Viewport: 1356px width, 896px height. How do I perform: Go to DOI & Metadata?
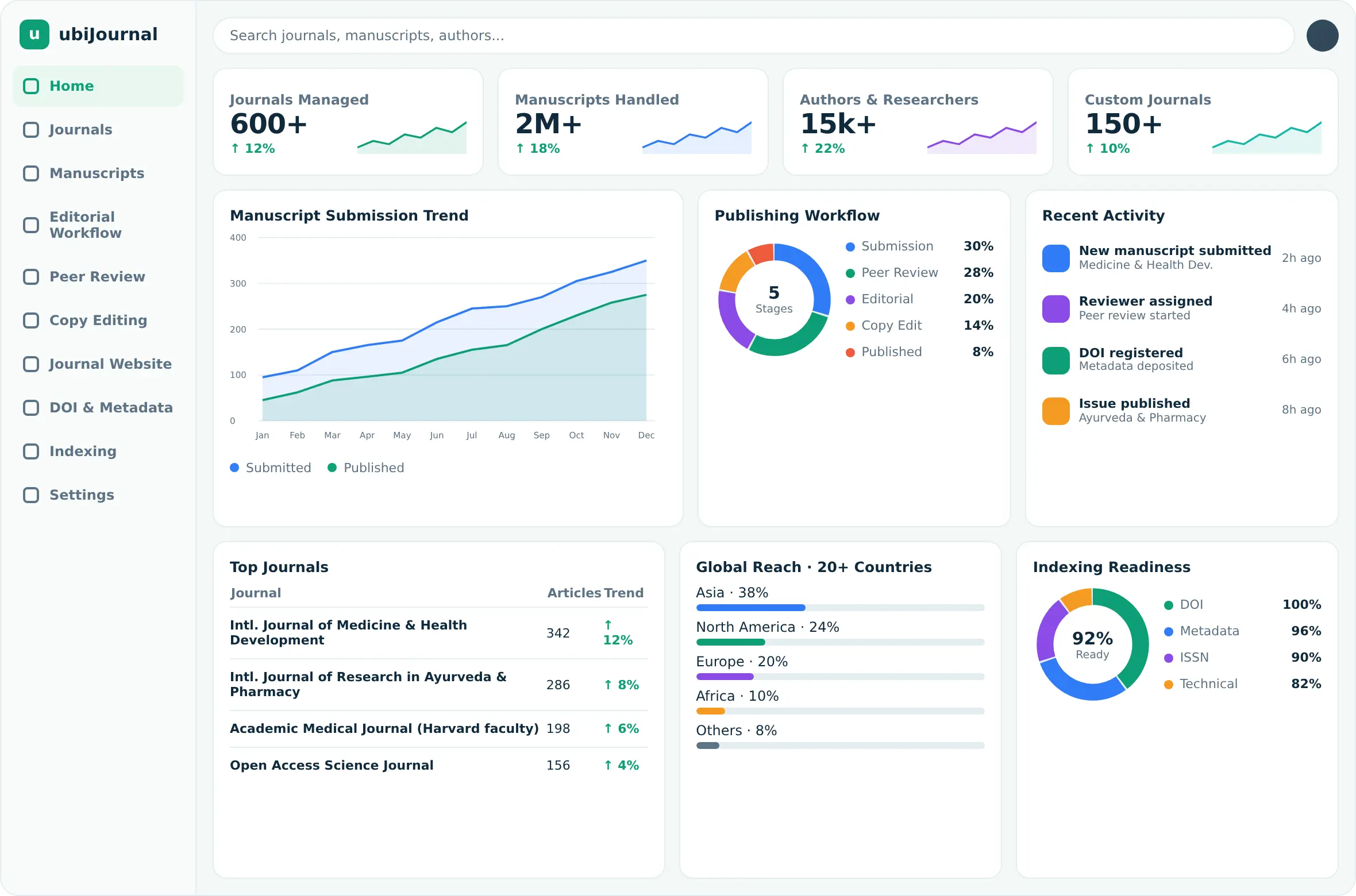[x=98, y=408]
